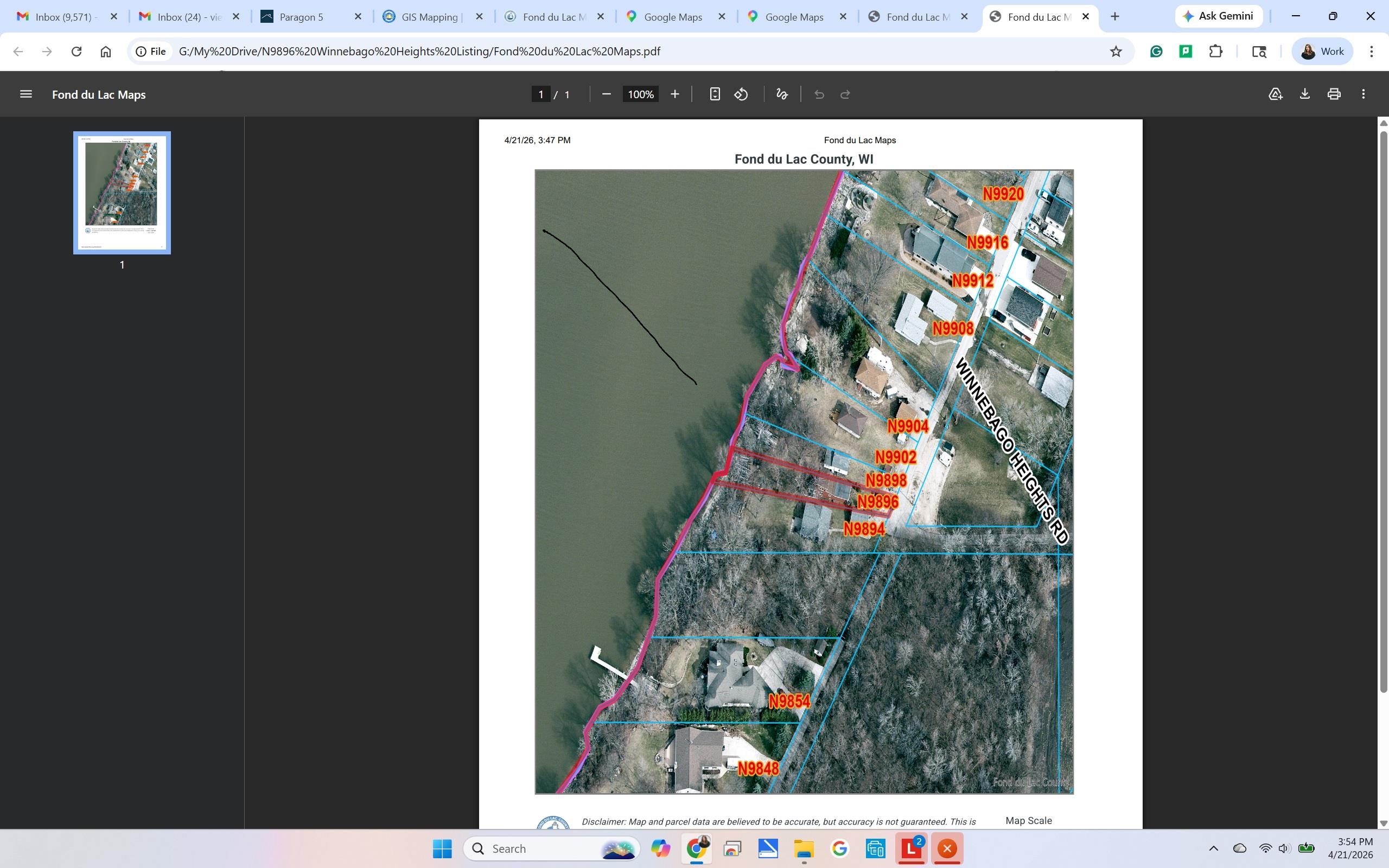Viewport: 1389px width, 868px height.
Task: Select page 1 thumbnail in sidebar
Action: (122, 193)
